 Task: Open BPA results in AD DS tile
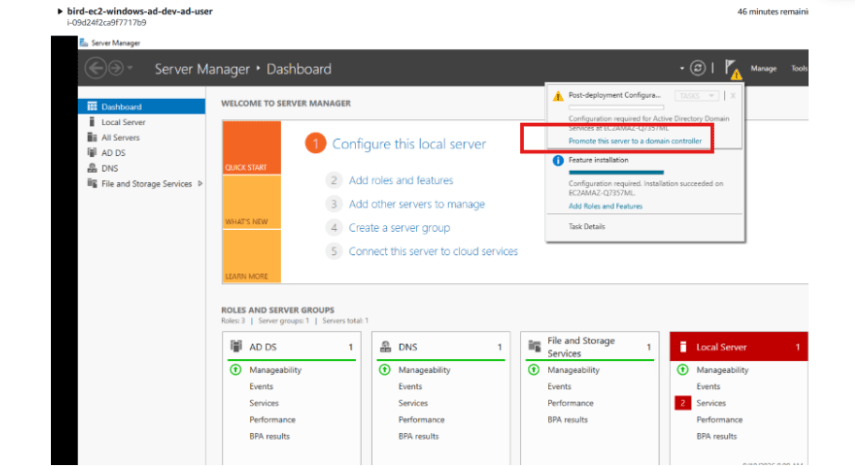pos(269,436)
